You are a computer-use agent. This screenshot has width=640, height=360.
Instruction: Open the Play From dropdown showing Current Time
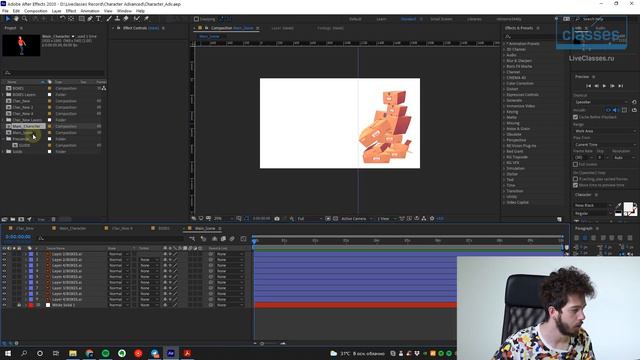click(604, 144)
